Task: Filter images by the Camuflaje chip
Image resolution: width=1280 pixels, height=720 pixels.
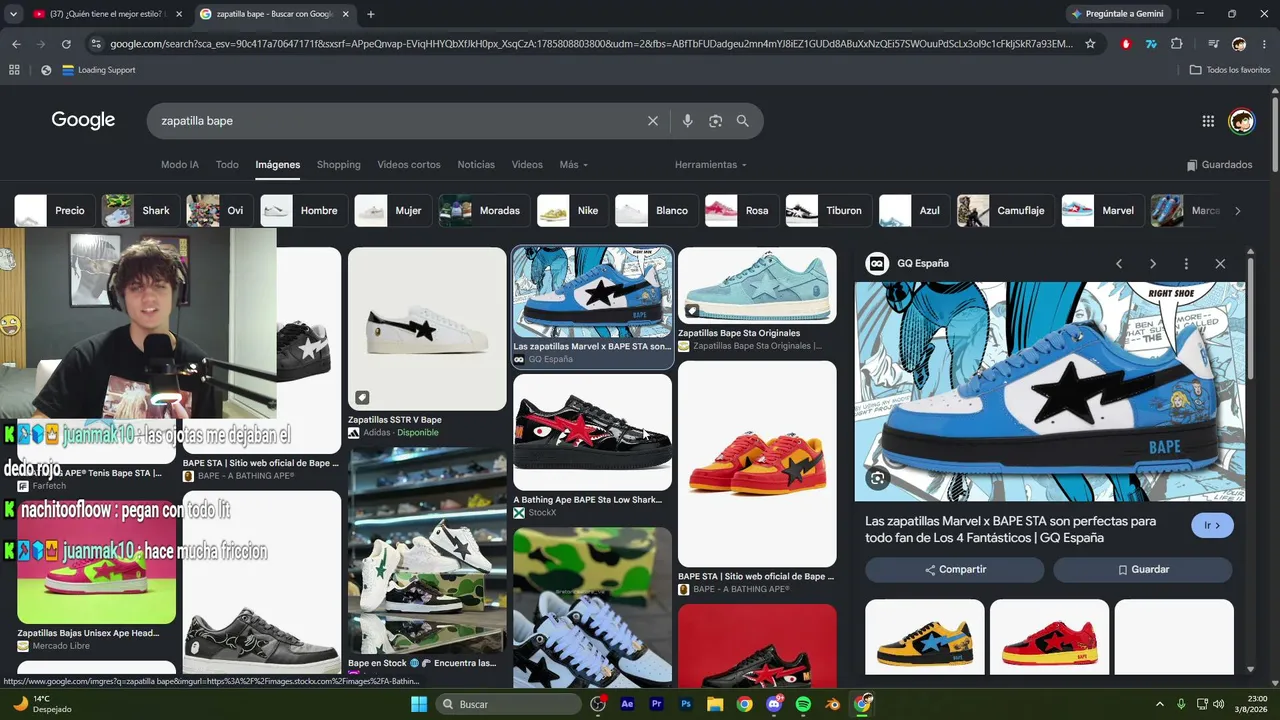Action: click(x=1005, y=211)
